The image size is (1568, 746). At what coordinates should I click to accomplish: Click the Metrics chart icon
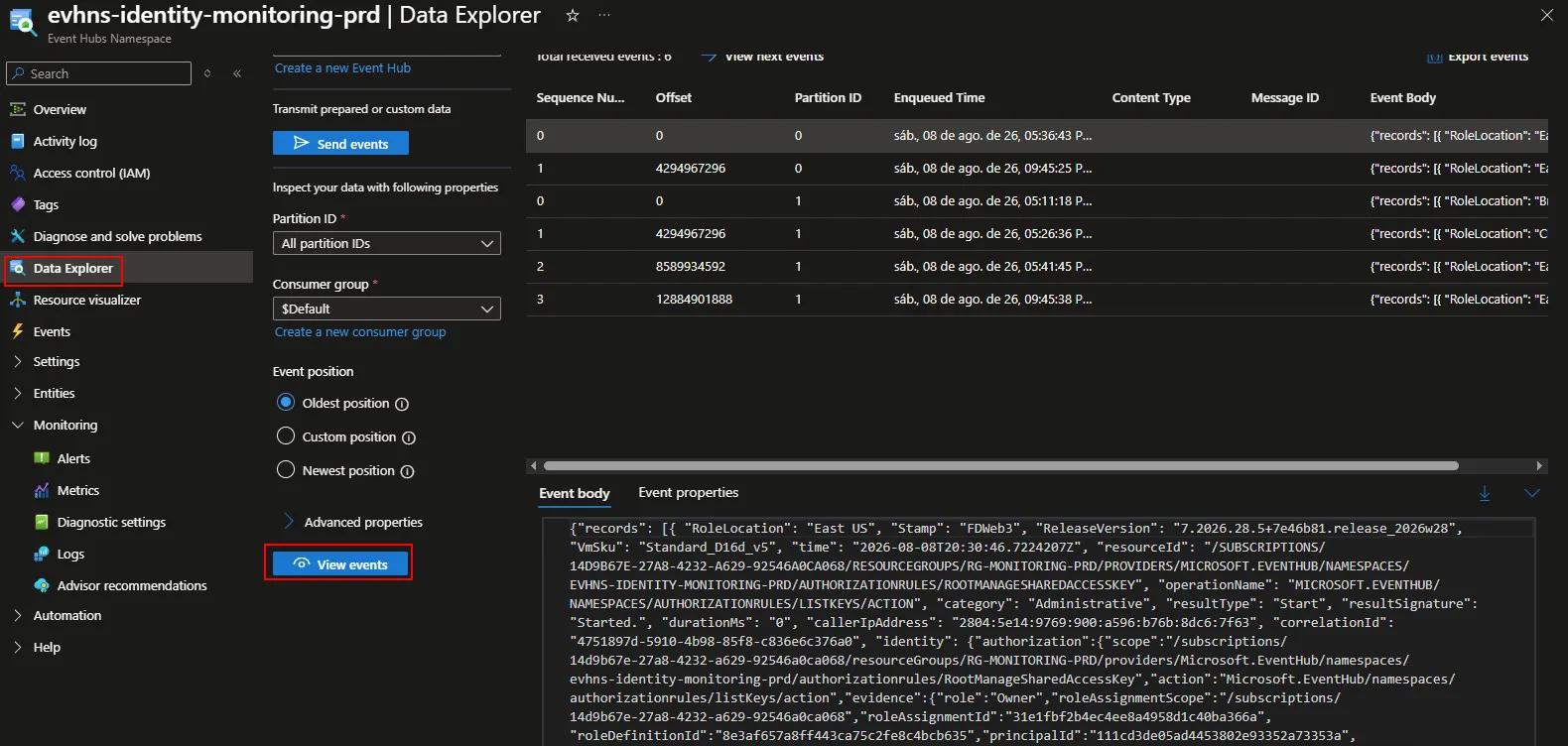(42, 490)
